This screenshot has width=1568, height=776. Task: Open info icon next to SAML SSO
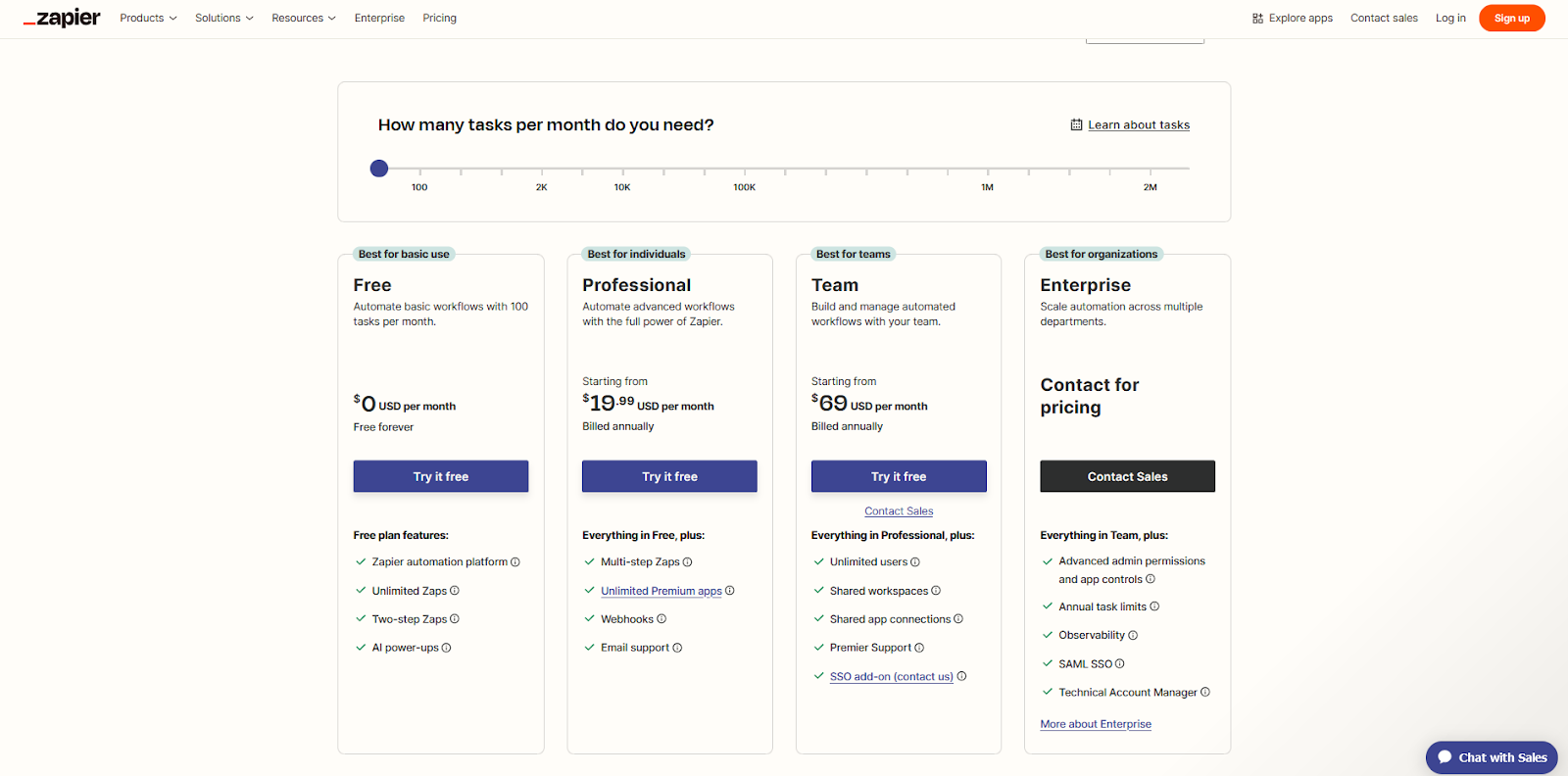[x=1120, y=664]
